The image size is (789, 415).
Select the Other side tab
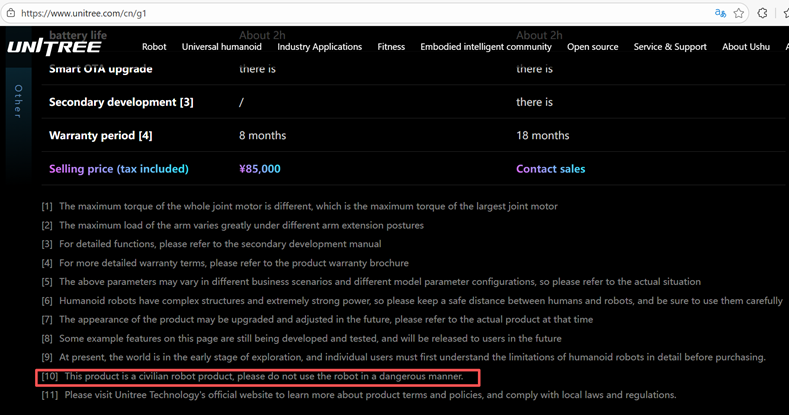(18, 102)
